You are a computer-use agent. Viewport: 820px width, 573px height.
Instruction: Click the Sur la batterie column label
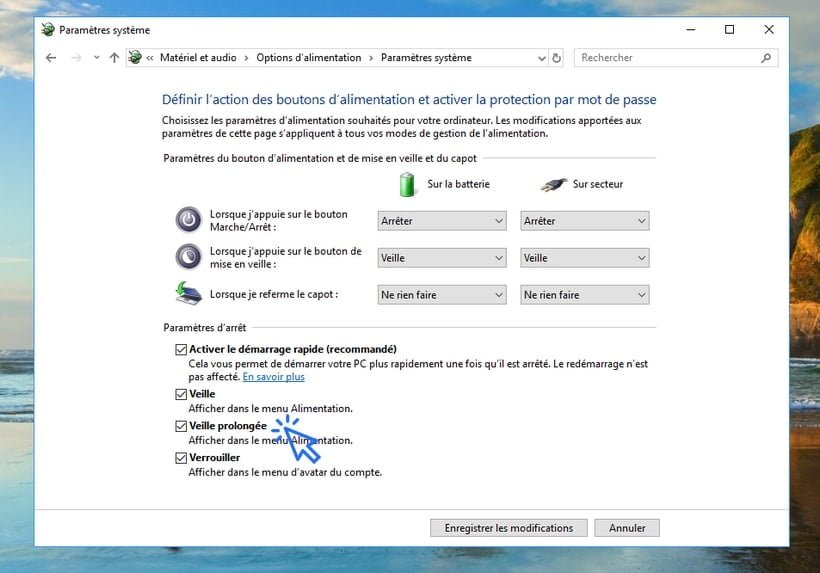click(x=459, y=184)
